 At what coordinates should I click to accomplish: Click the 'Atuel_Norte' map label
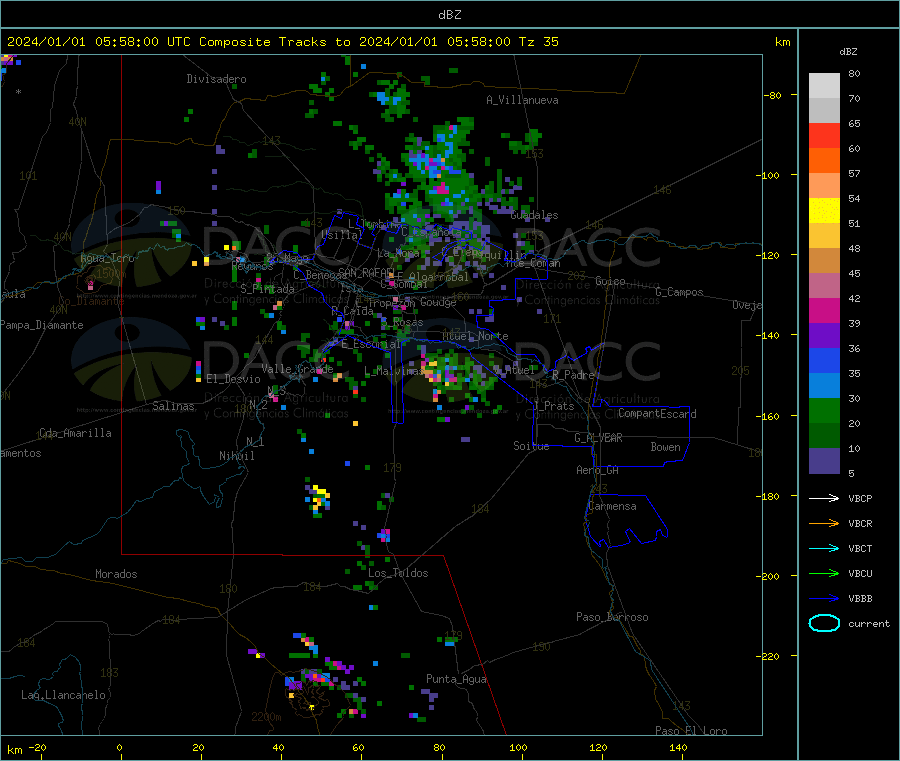click(x=475, y=336)
